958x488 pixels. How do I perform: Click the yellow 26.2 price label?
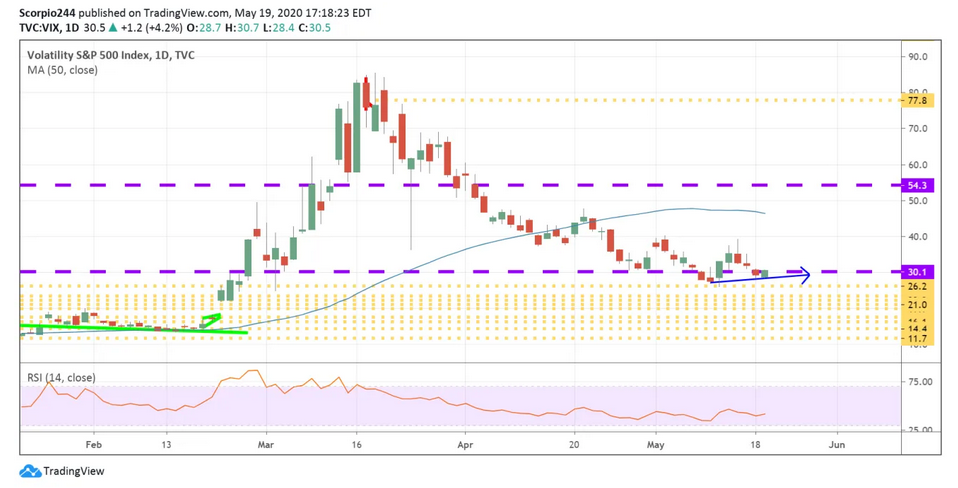[x=917, y=286]
